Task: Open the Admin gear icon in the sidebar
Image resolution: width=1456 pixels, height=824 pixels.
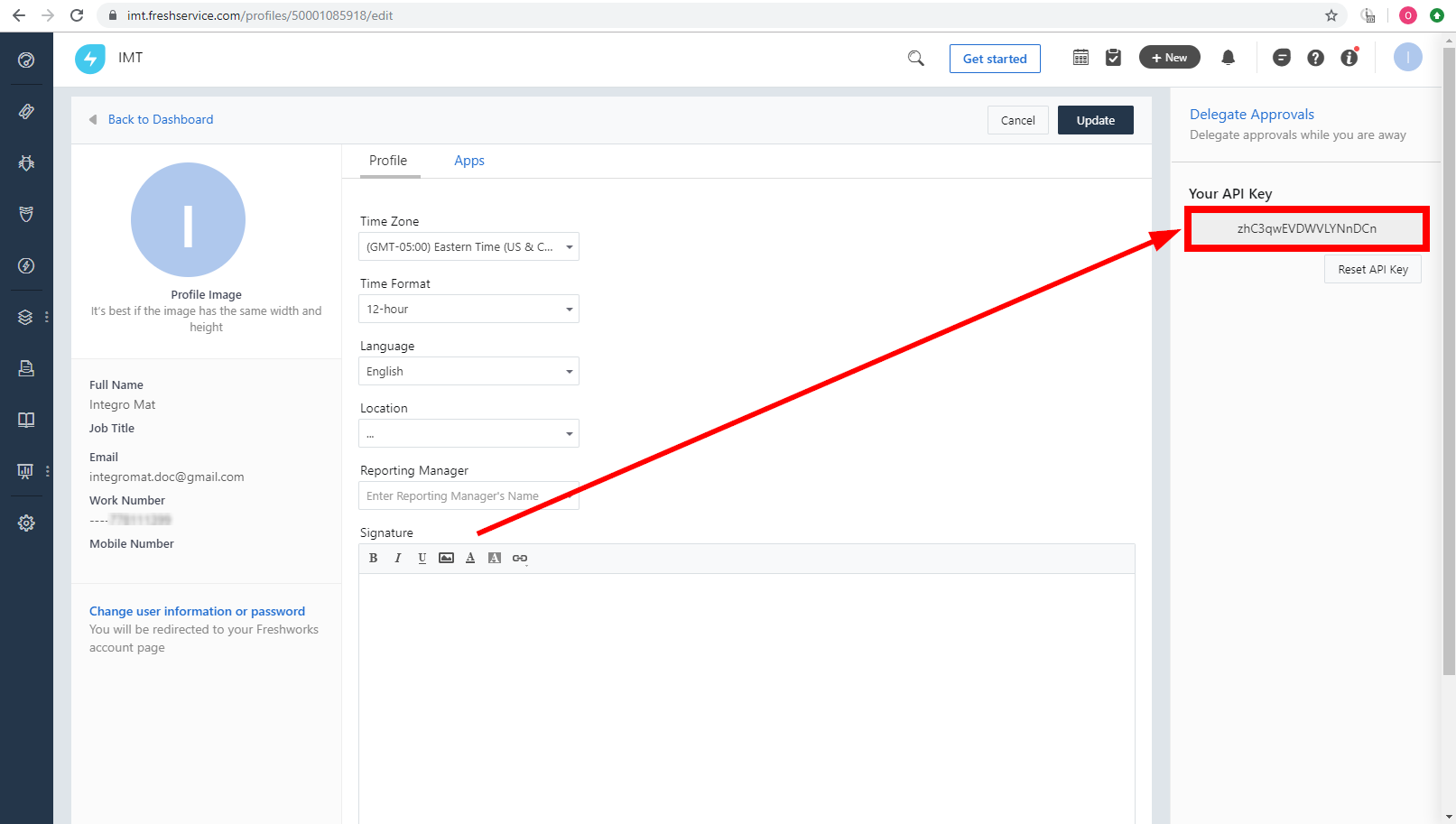Action: pyautogui.click(x=26, y=523)
